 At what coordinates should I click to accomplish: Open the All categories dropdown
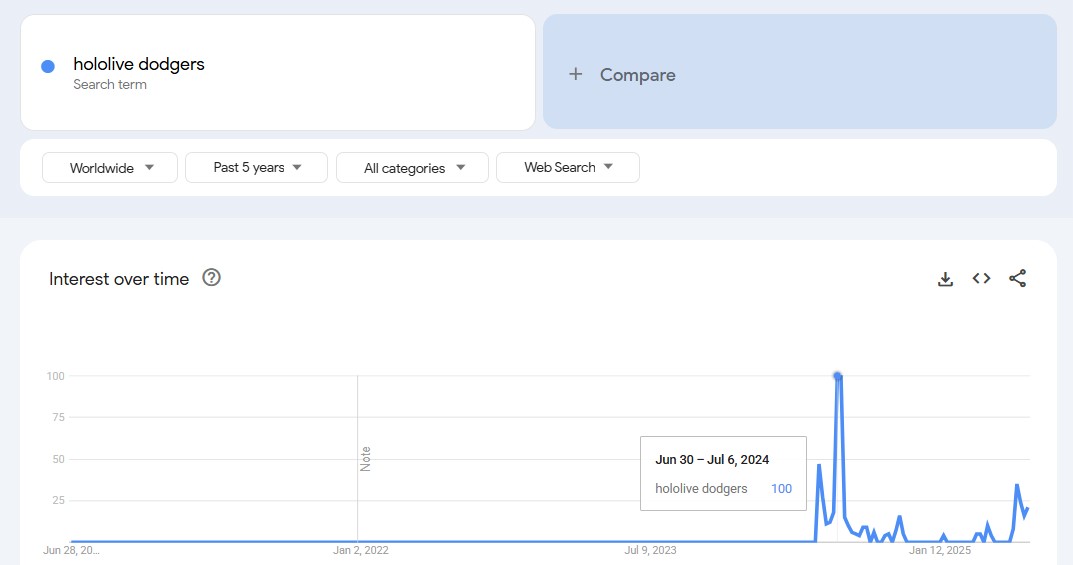[x=412, y=168]
